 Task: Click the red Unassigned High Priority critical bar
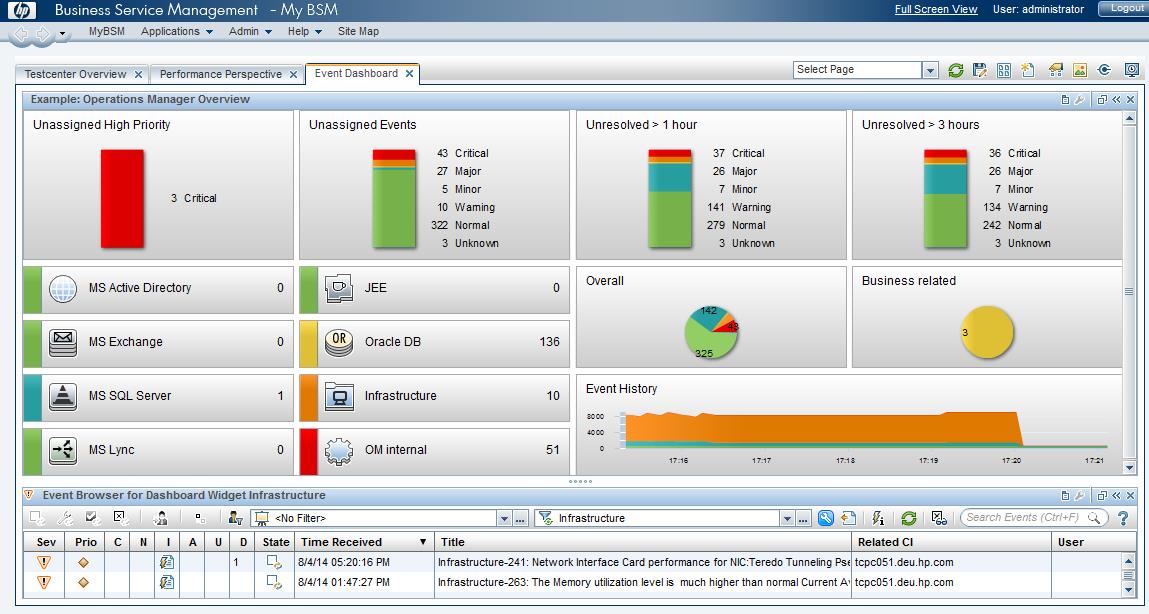(x=122, y=198)
